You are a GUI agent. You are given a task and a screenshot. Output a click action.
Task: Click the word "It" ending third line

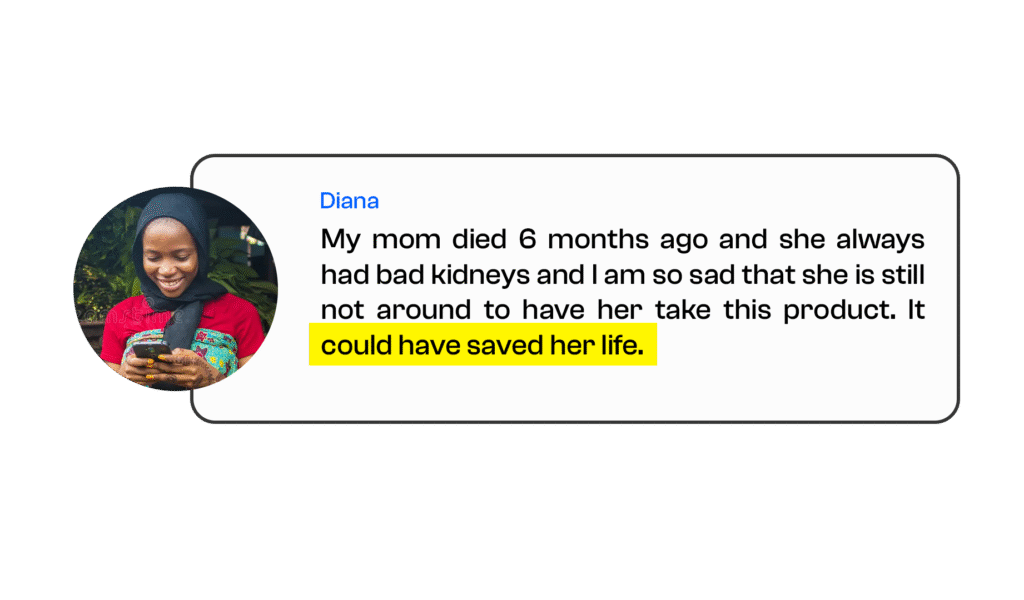click(916, 310)
